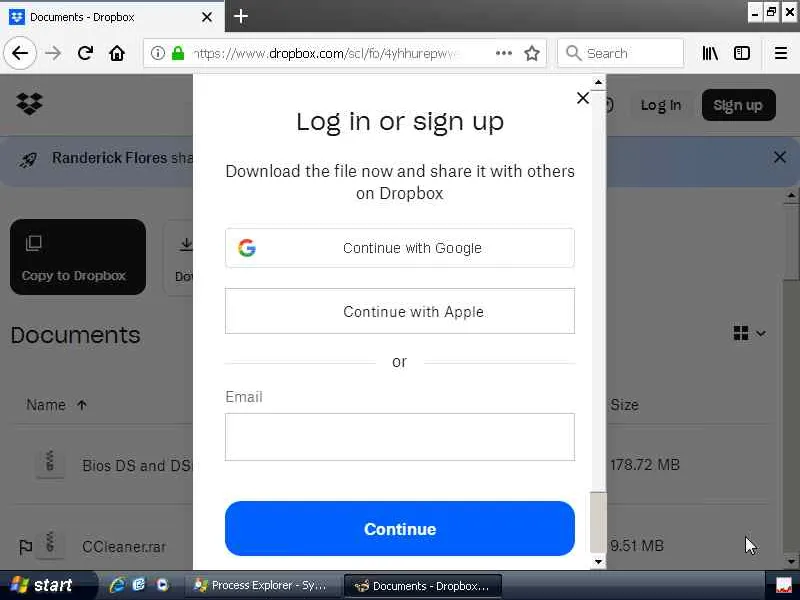Click the blue Continue button
The image size is (800, 600).
(399, 529)
